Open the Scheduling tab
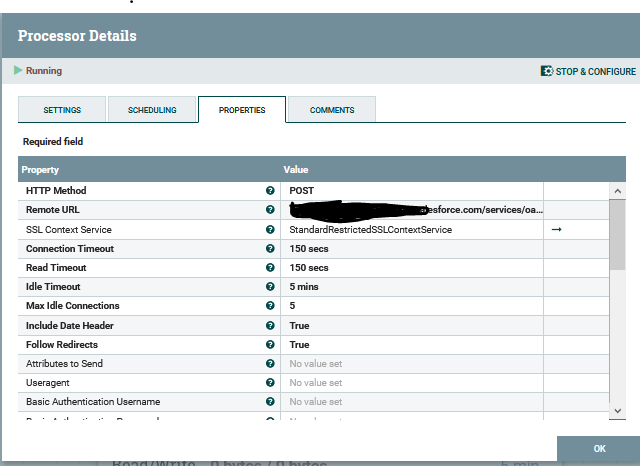640x466 pixels. point(152,109)
